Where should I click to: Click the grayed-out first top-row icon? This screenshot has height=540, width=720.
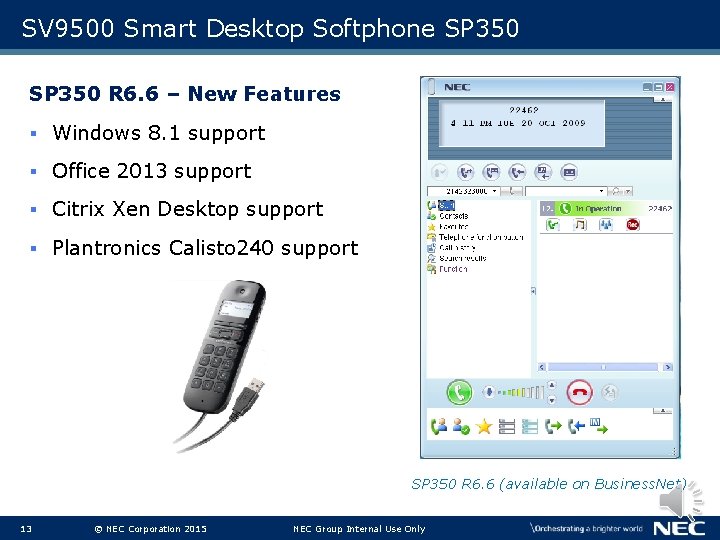coord(439,173)
